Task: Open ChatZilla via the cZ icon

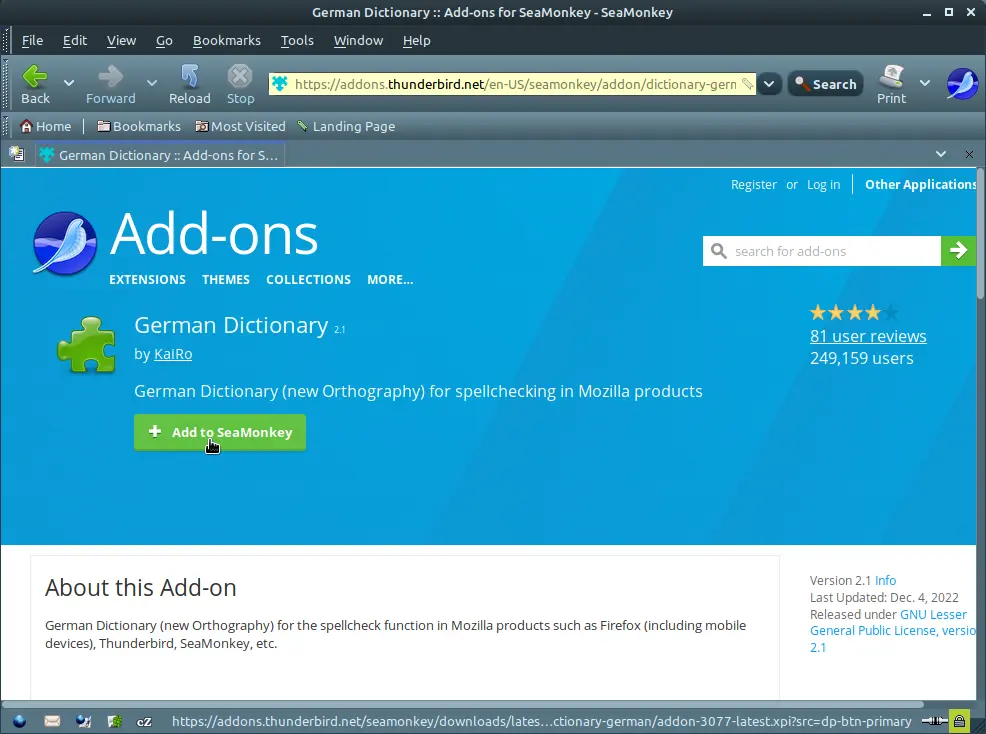Action: 145,720
